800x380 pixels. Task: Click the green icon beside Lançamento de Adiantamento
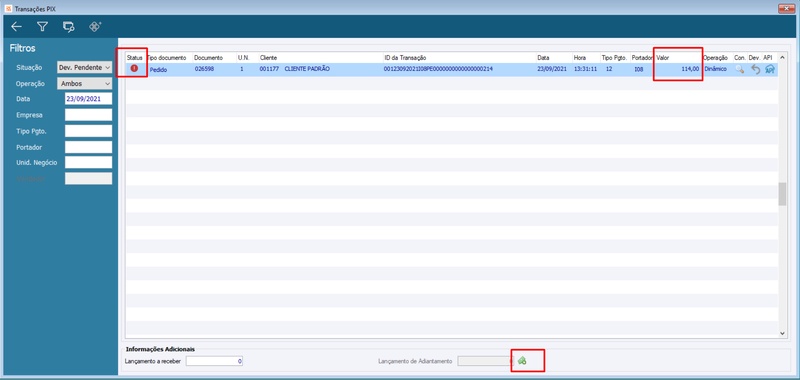[522, 361]
